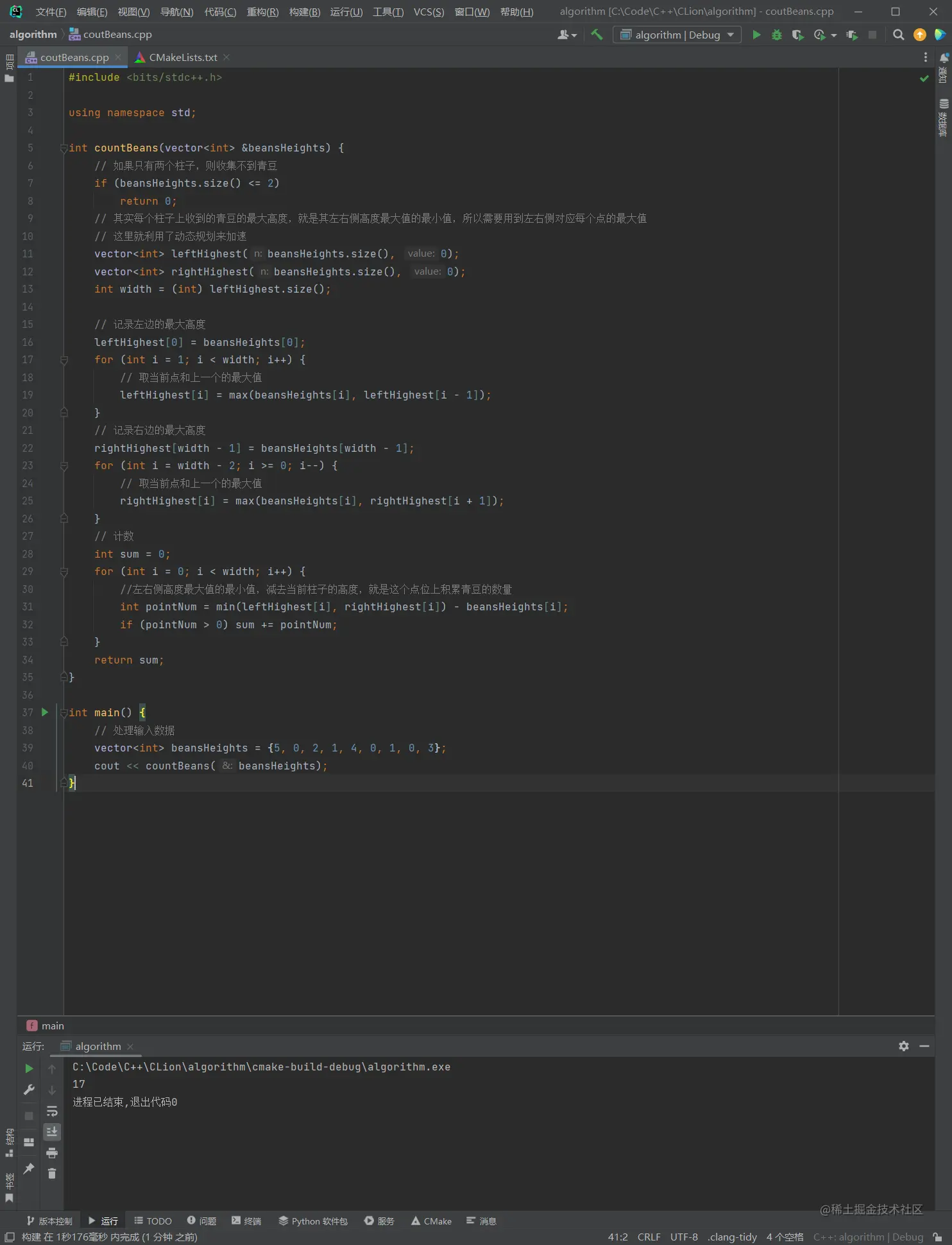Click .clang-tidy in status bar
This screenshot has height=1245, width=952.
732,1237
